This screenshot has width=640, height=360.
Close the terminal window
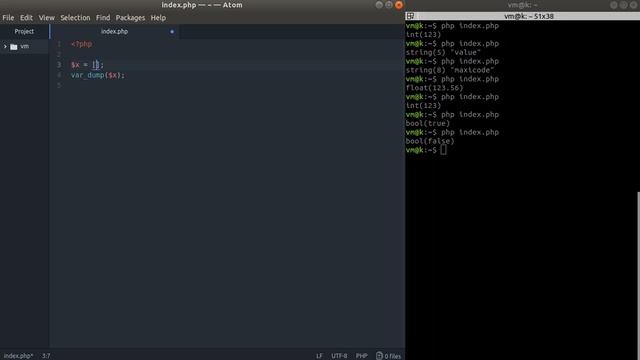(x=633, y=5)
